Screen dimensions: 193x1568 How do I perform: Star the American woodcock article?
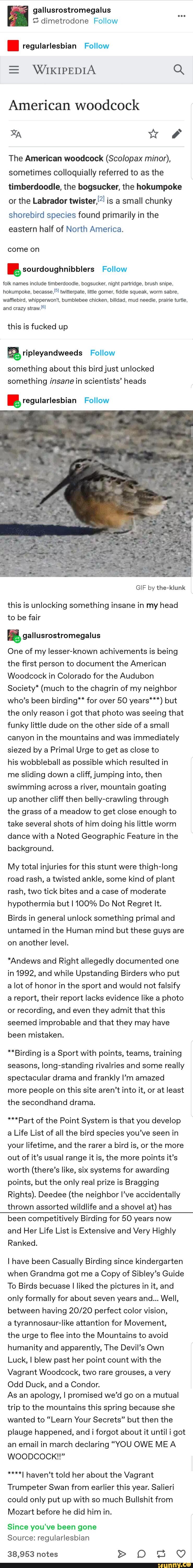(x=153, y=134)
